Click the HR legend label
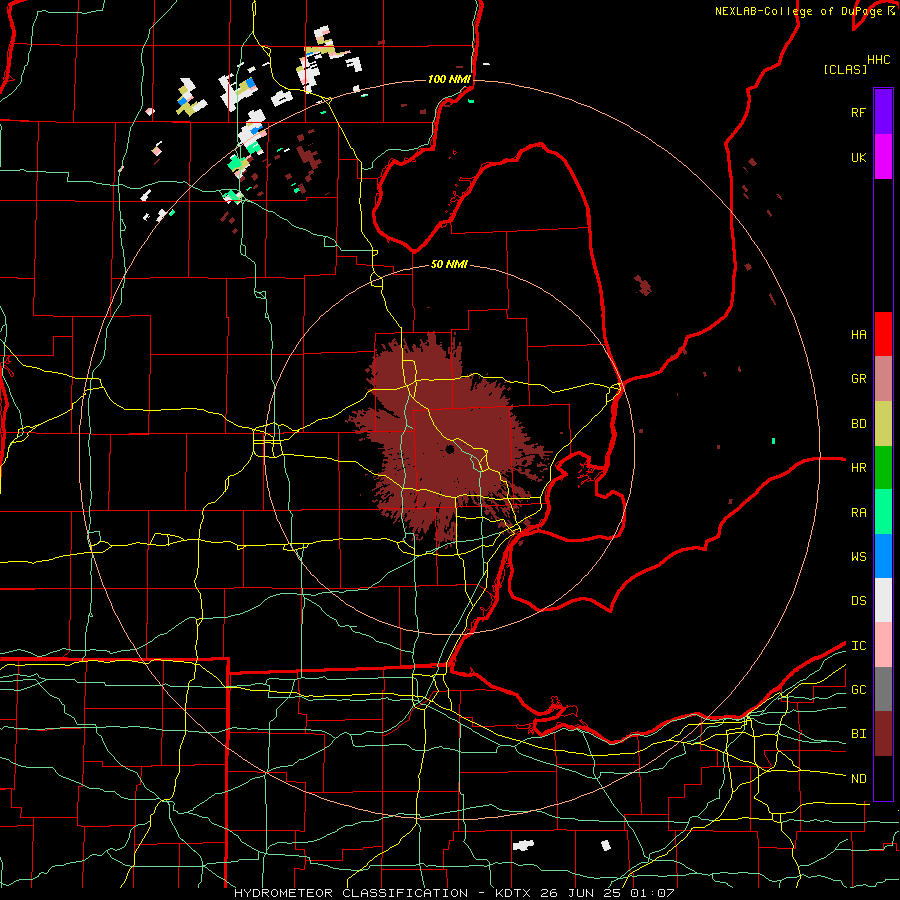 coord(858,468)
